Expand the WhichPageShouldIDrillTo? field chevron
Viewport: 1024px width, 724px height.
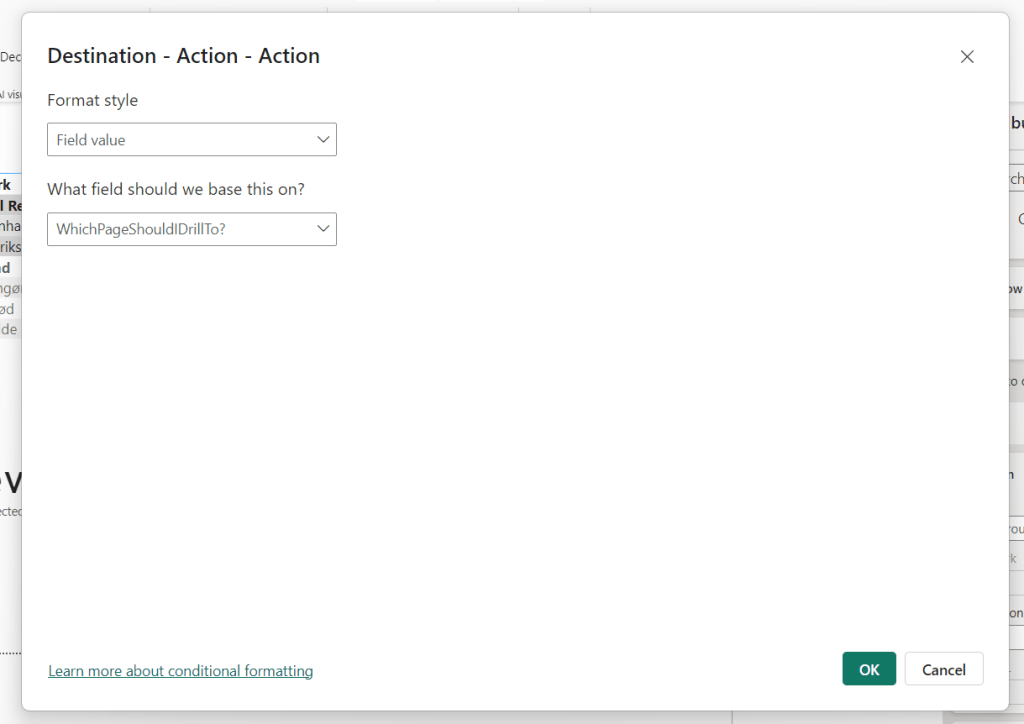coord(323,229)
